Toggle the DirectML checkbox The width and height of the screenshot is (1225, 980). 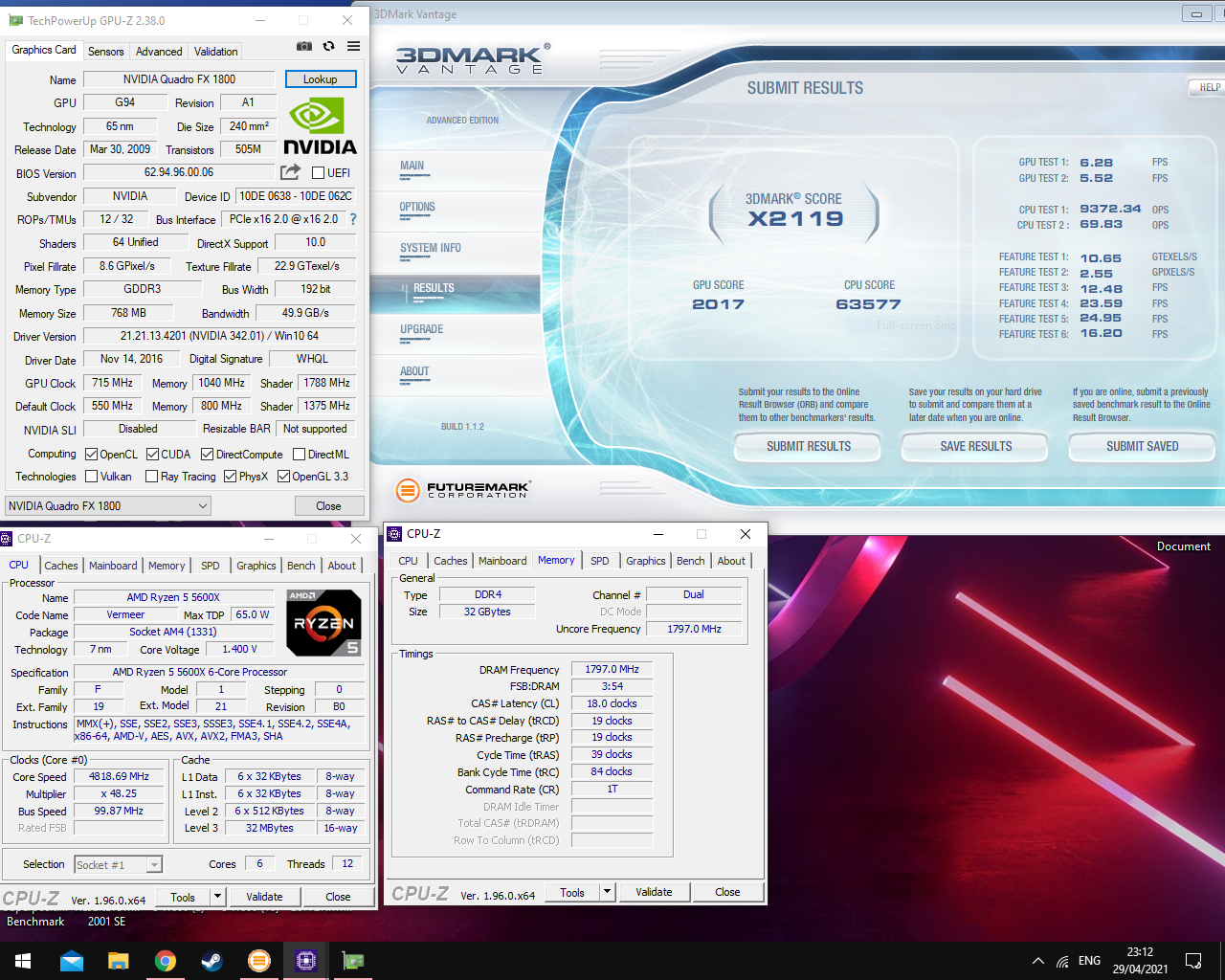pos(299,455)
